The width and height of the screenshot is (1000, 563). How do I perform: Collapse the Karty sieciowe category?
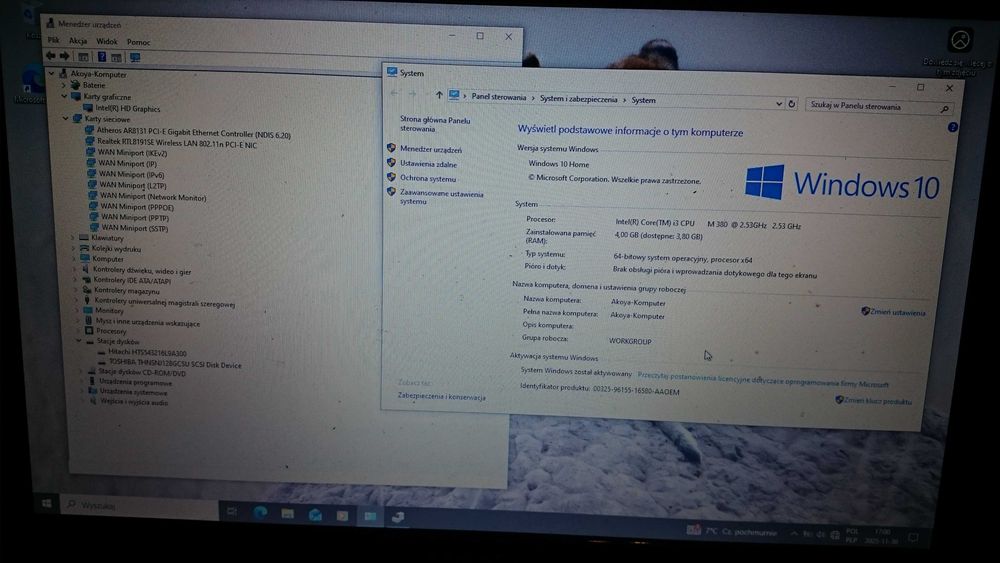[66, 119]
